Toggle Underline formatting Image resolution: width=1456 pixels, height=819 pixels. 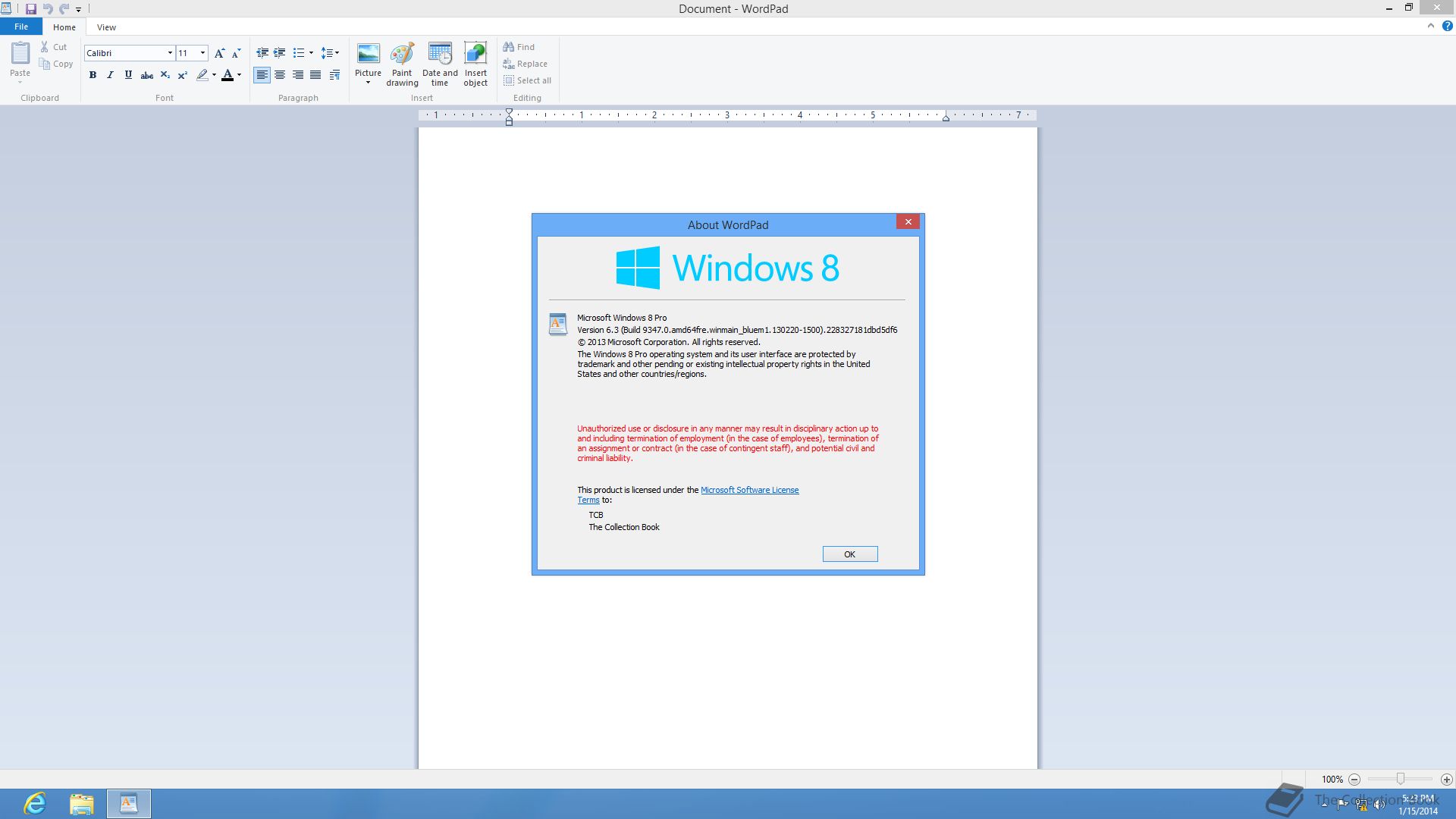pos(128,75)
